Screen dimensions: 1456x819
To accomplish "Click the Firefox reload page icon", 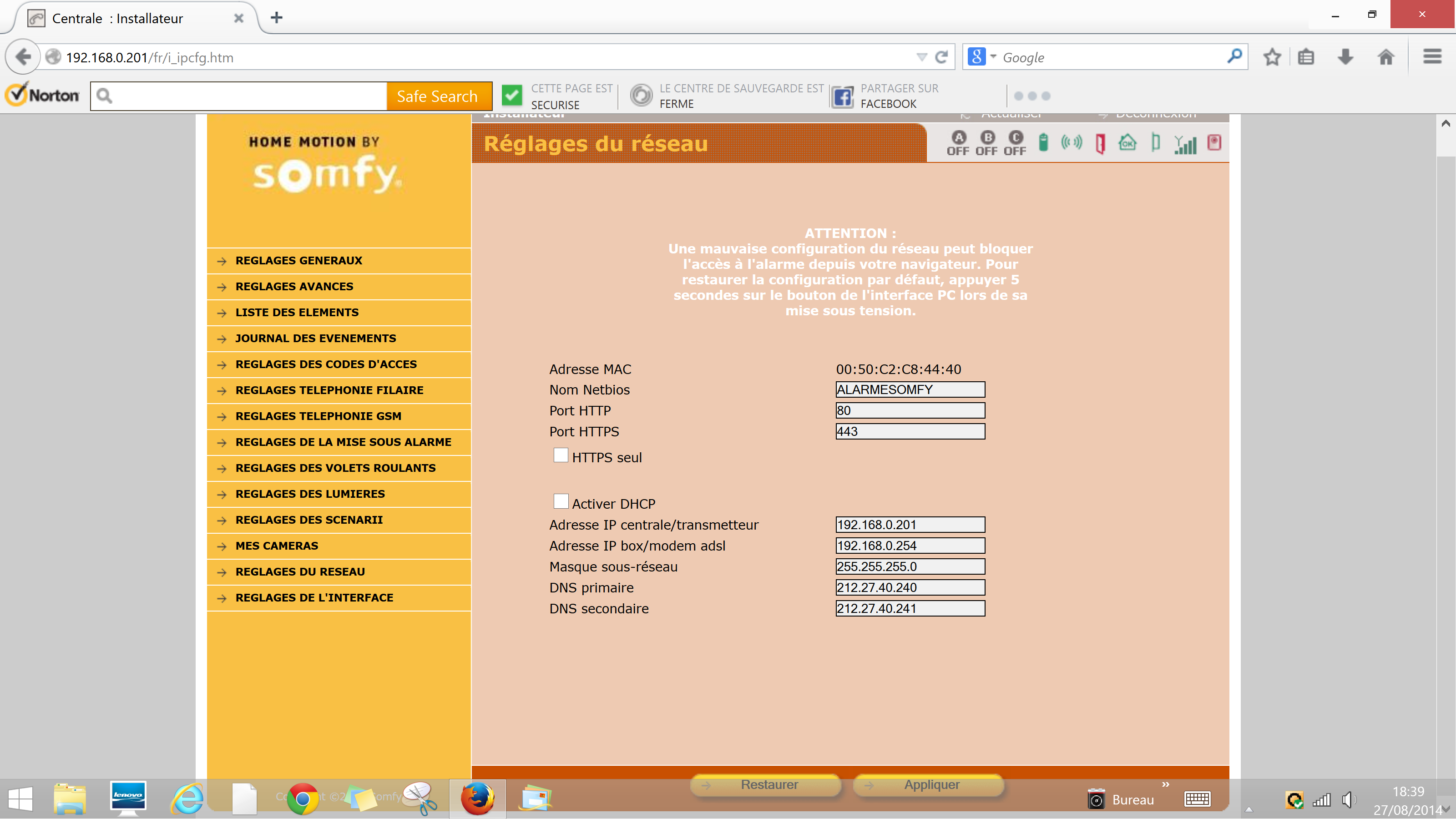I will point(942,57).
